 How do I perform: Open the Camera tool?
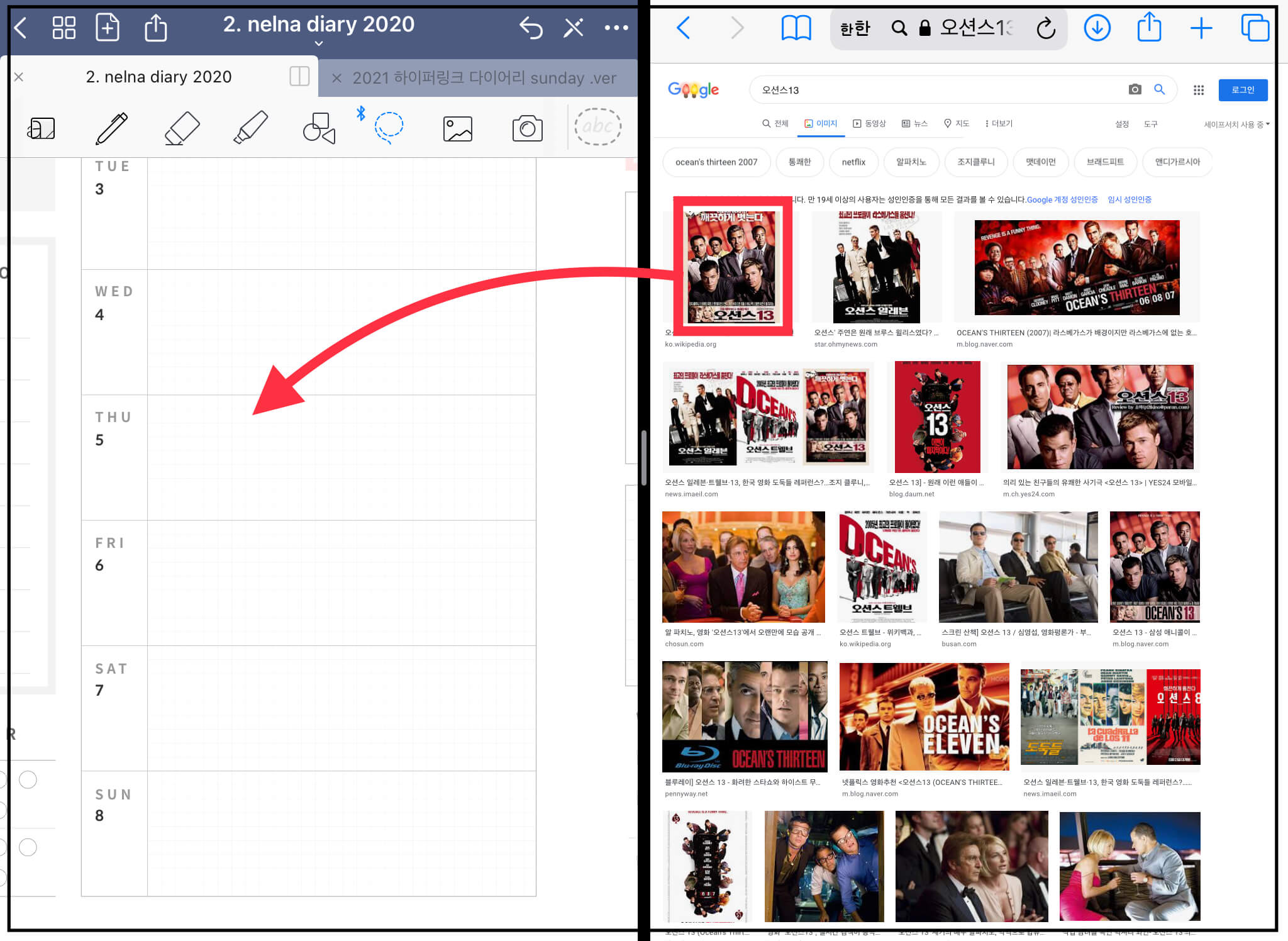click(527, 129)
